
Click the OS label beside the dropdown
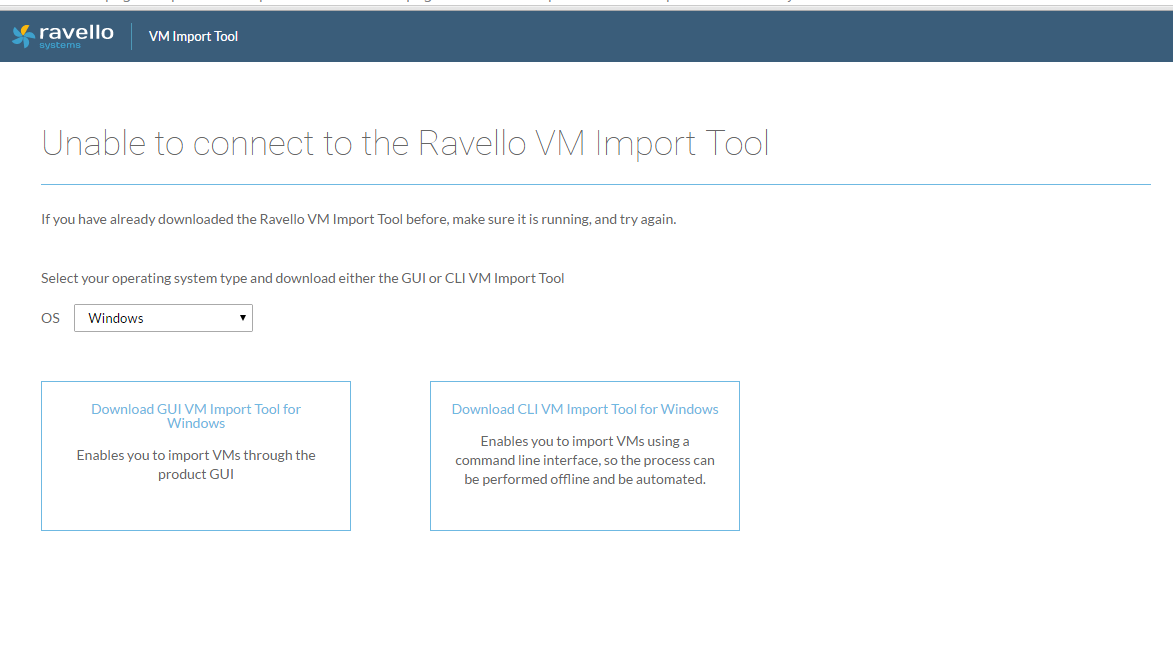pyautogui.click(x=50, y=318)
